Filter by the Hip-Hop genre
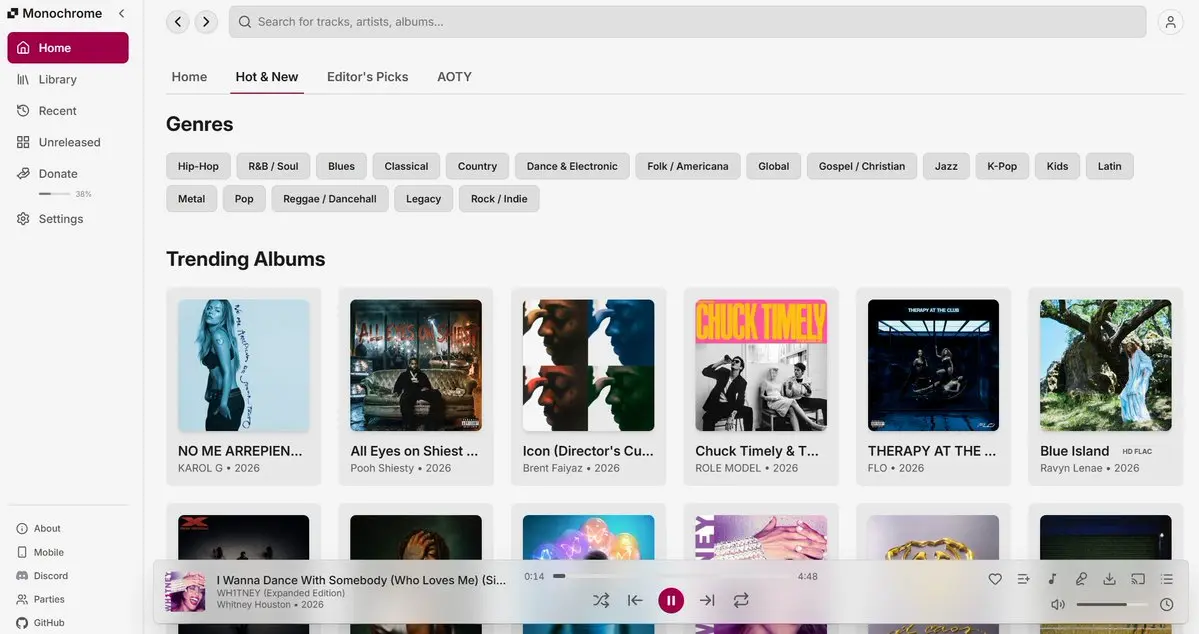The image size is (1199, 634). pyautogui.click(x=198, y=166)
